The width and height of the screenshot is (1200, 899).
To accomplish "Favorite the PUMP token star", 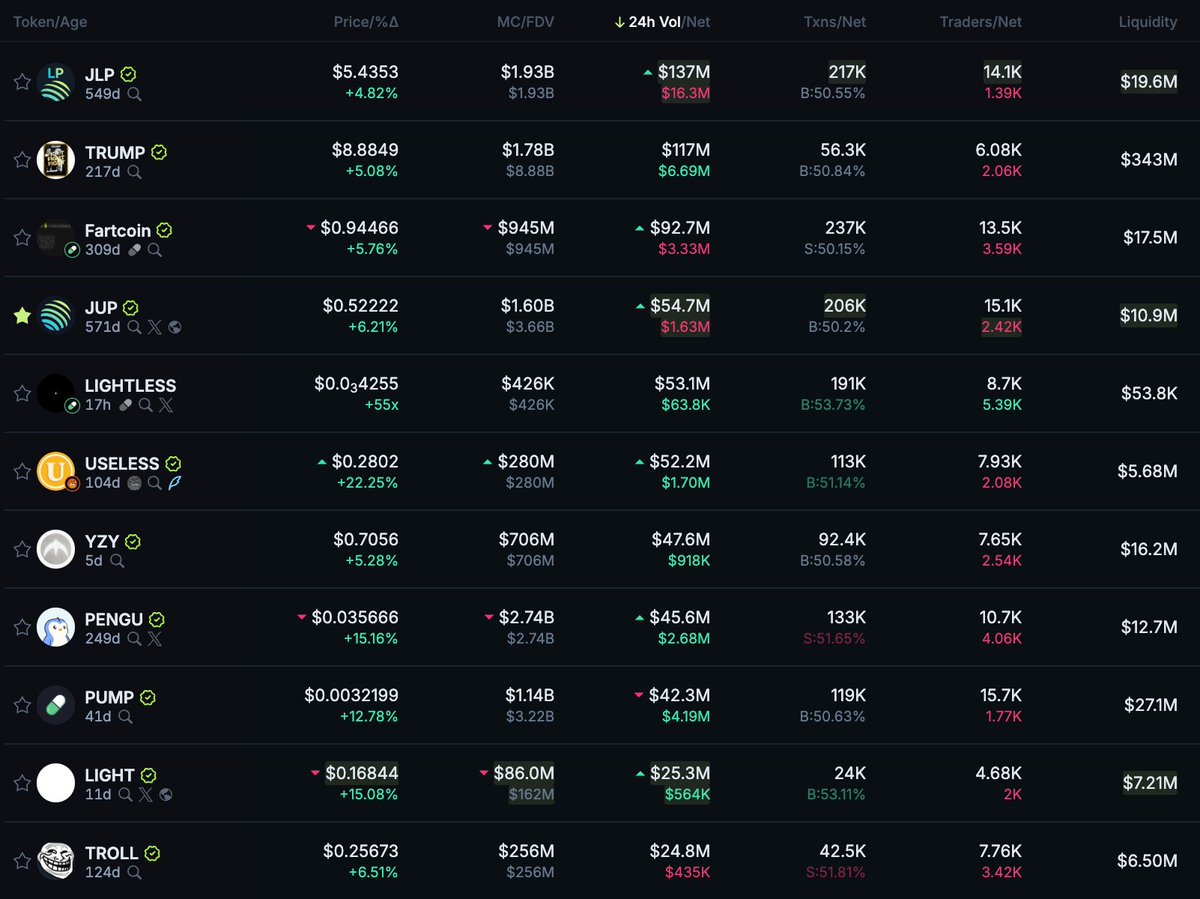I will (x=22, y=706).
